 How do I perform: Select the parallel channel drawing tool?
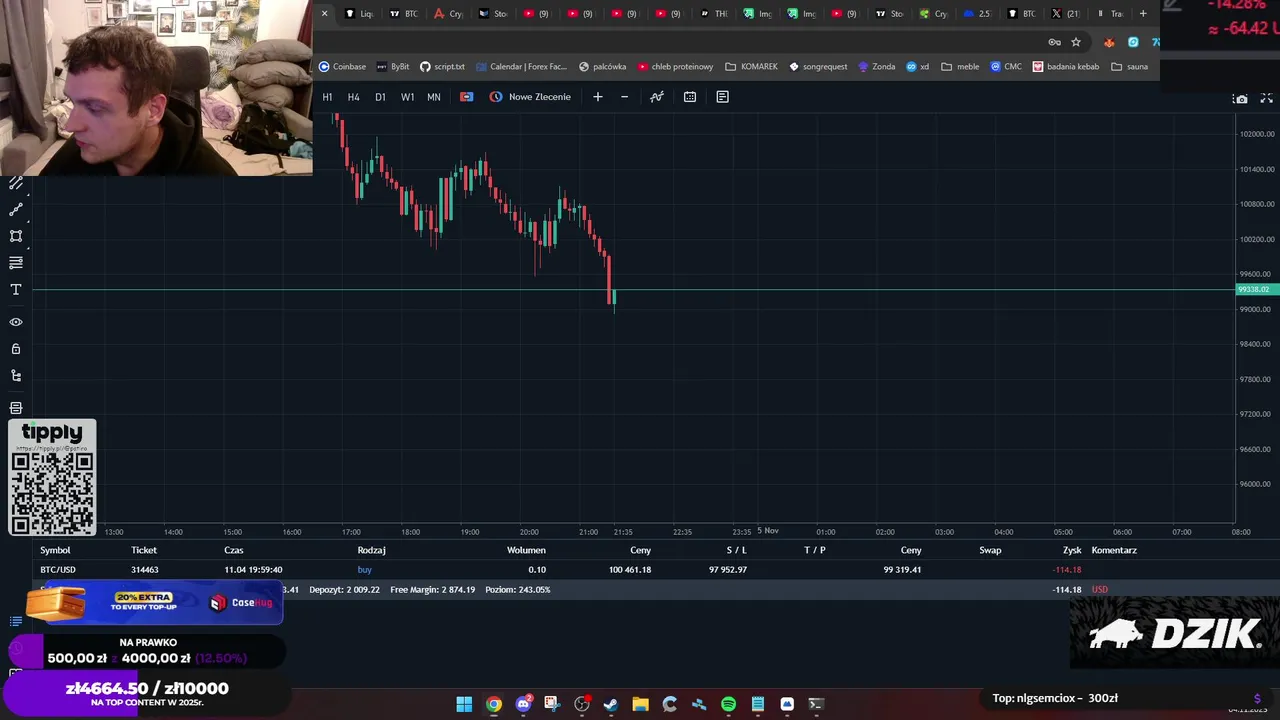[x=16, y=184]
